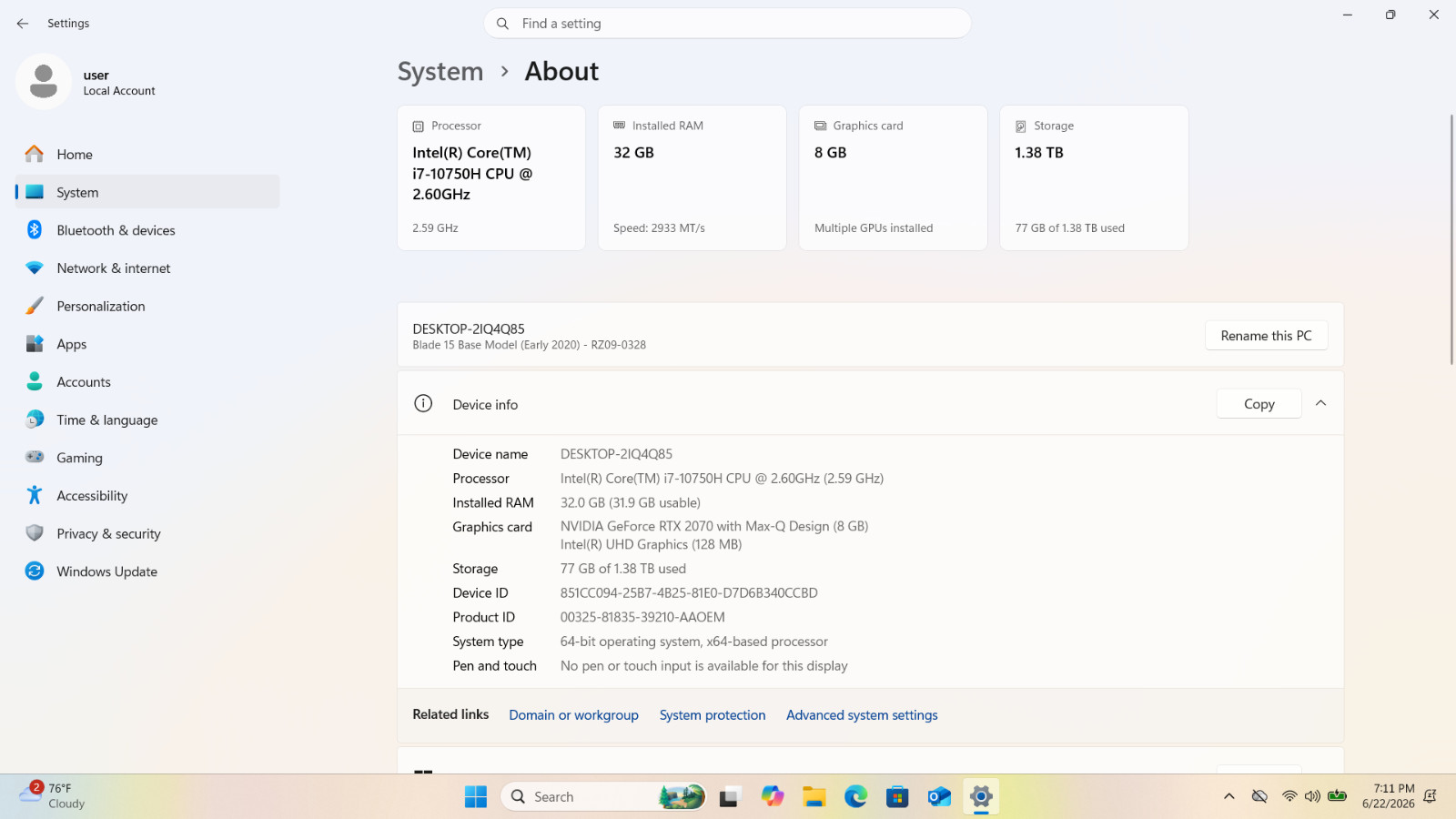Click the Device info circle icon
Screen dimensions: 1456x819
[423, 404]
